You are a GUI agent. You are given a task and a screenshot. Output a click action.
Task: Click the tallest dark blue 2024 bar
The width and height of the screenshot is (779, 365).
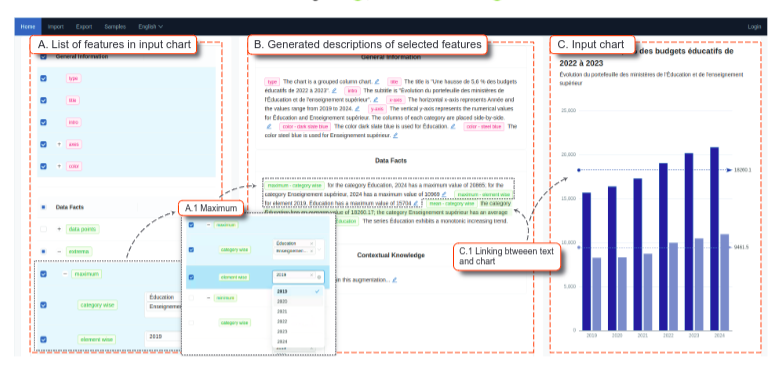(714, 239)
